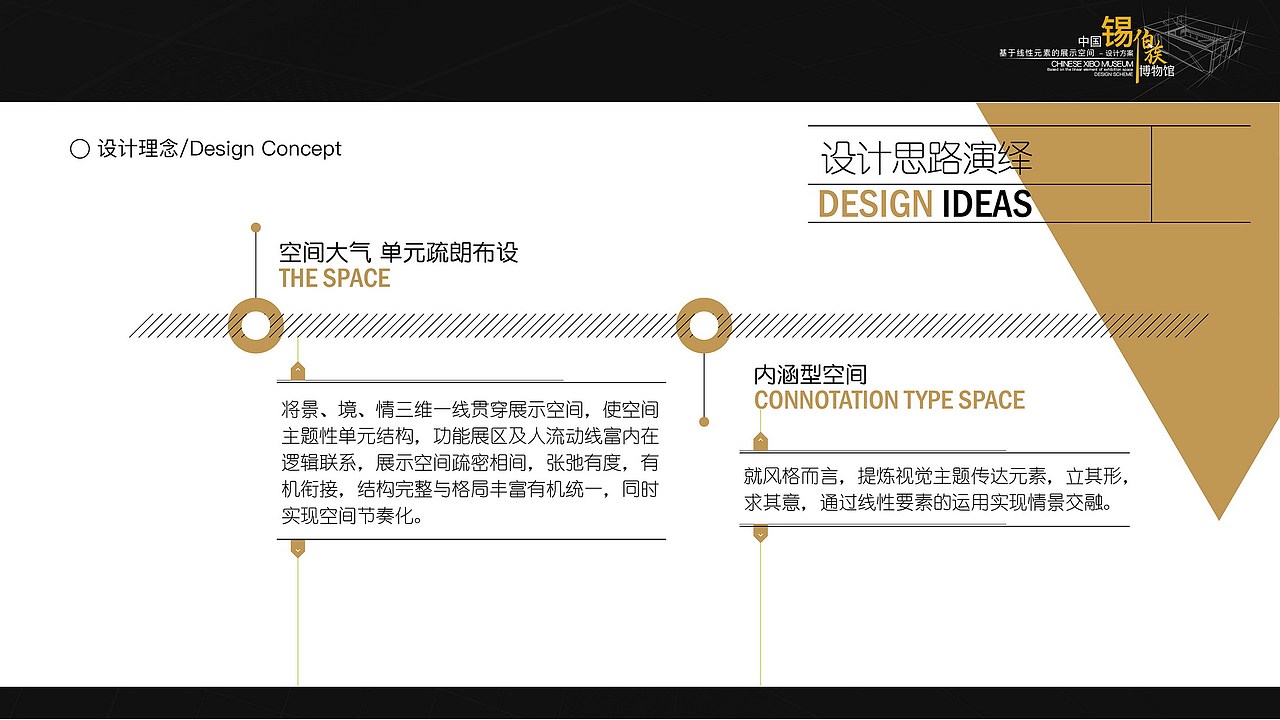
Task: Click the CONNOTATION TYPE SPACE heading
Action: [888, 400]
